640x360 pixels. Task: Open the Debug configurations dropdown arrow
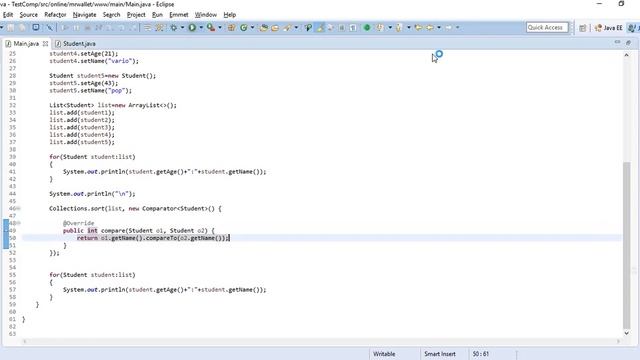click(182, 27)
